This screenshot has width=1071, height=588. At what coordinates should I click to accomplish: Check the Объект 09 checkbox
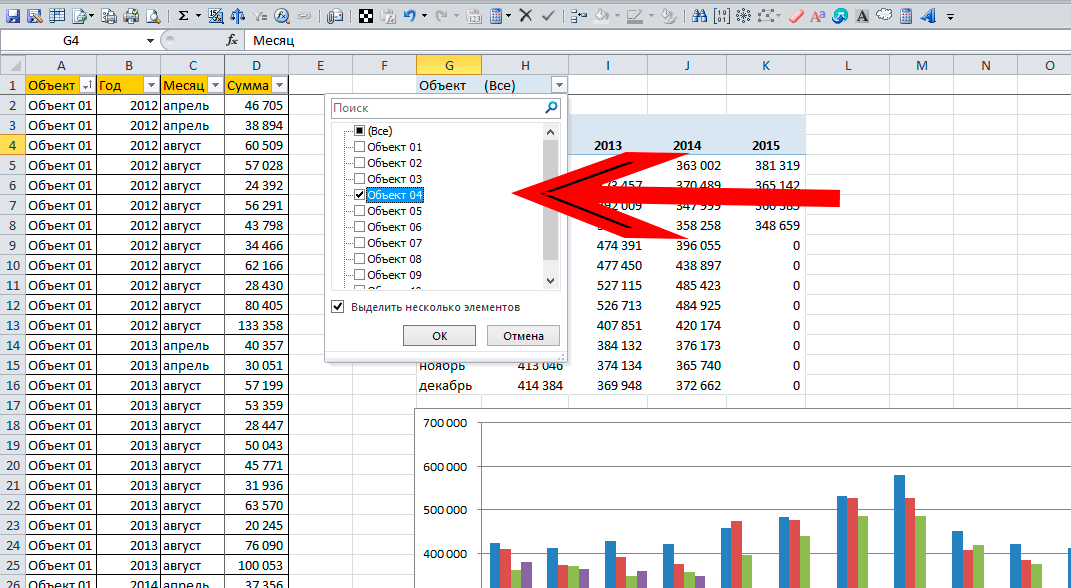[360, 275]
